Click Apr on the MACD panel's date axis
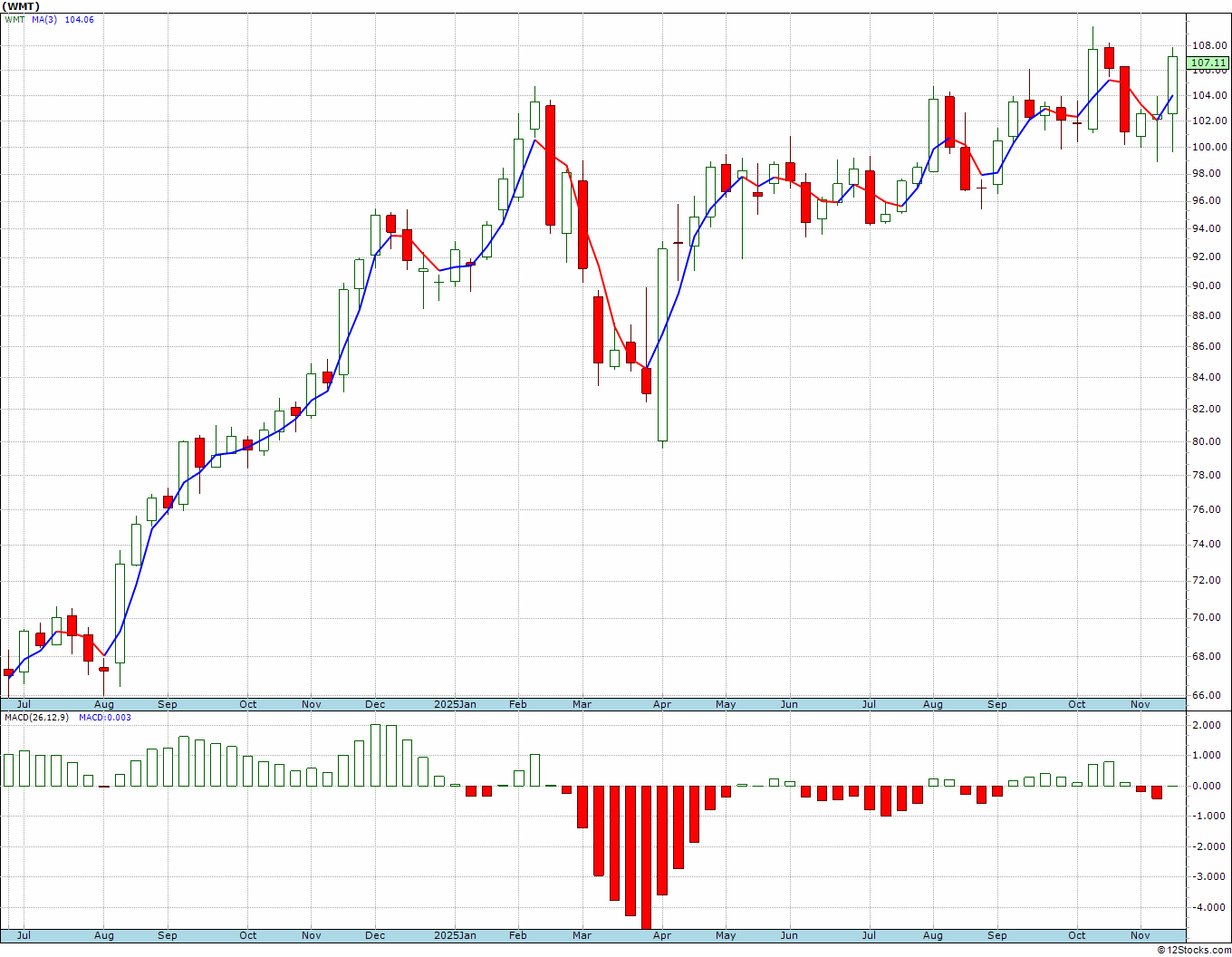Image resolution: width=1232 pixels, height=957 pixels. [x=662, y=935]
